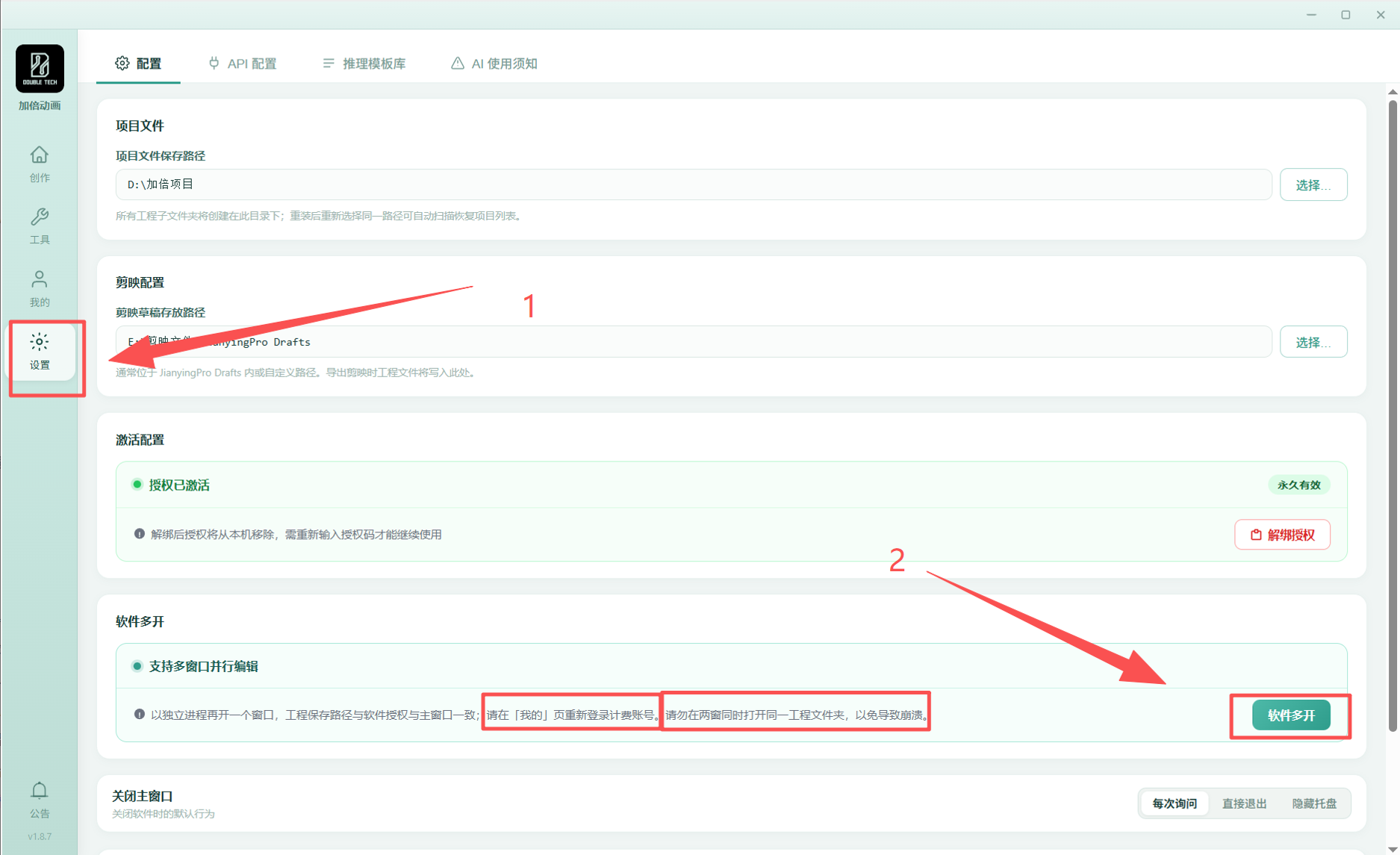Click the 剪映配置 section heading
Screen dimensions: 1400x855
[140, 282]
